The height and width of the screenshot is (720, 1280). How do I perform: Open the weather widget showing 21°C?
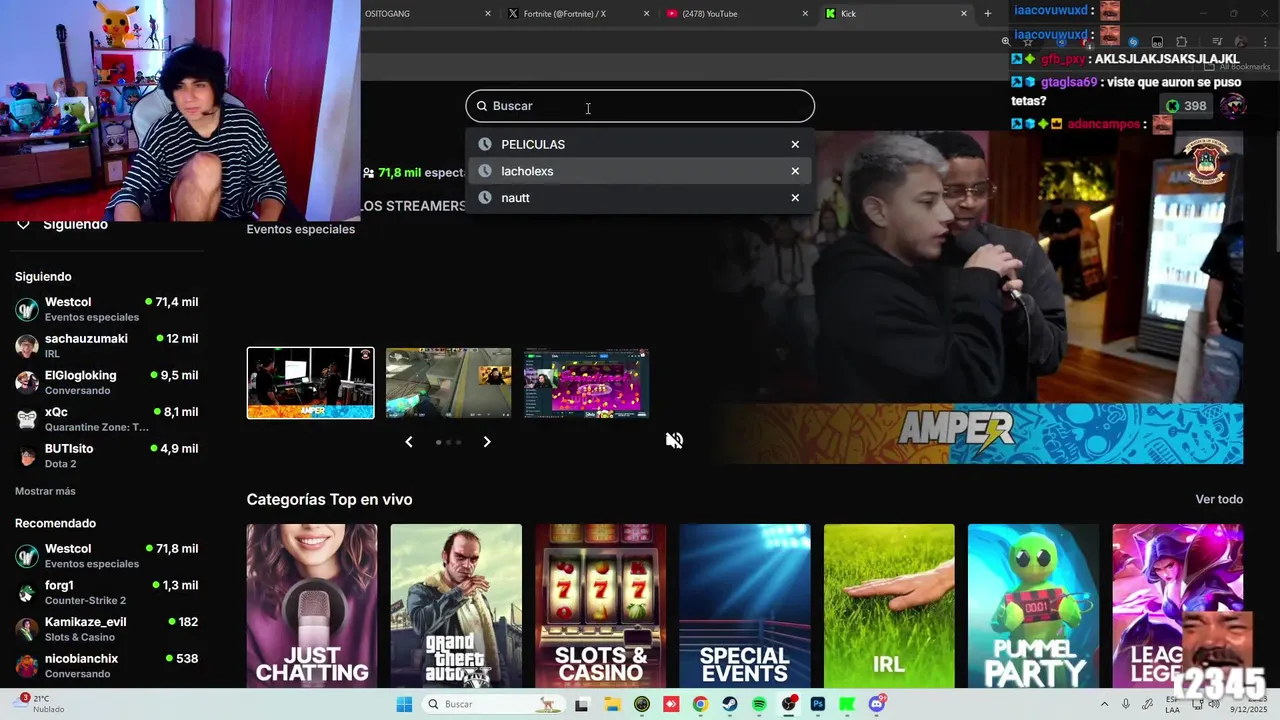40,704
